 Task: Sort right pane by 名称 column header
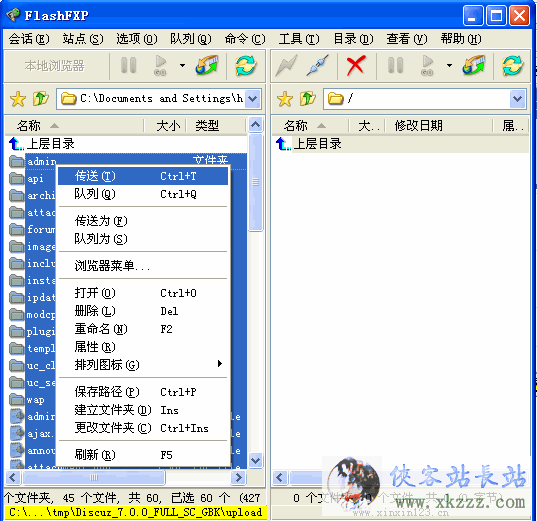[311, 126]
